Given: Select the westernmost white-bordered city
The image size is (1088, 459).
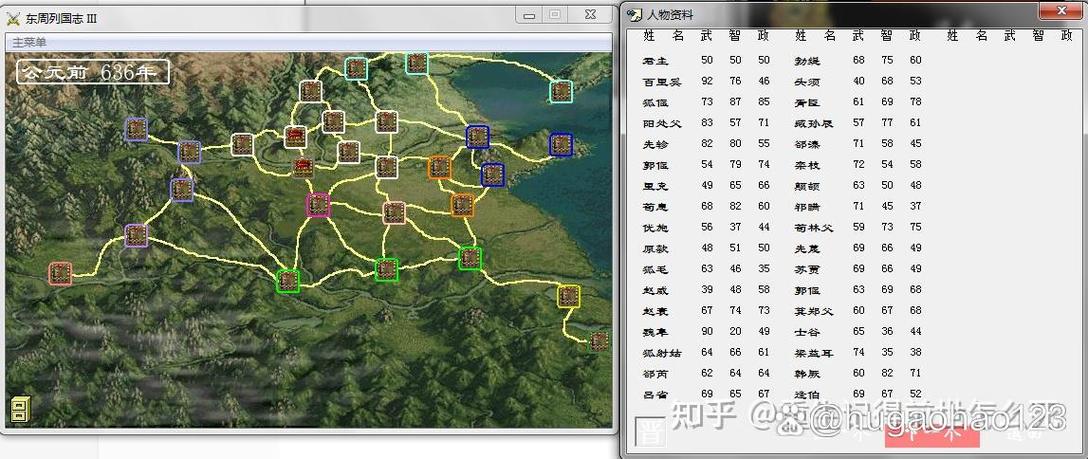Looking at the screenshot, I should (242, 144).
